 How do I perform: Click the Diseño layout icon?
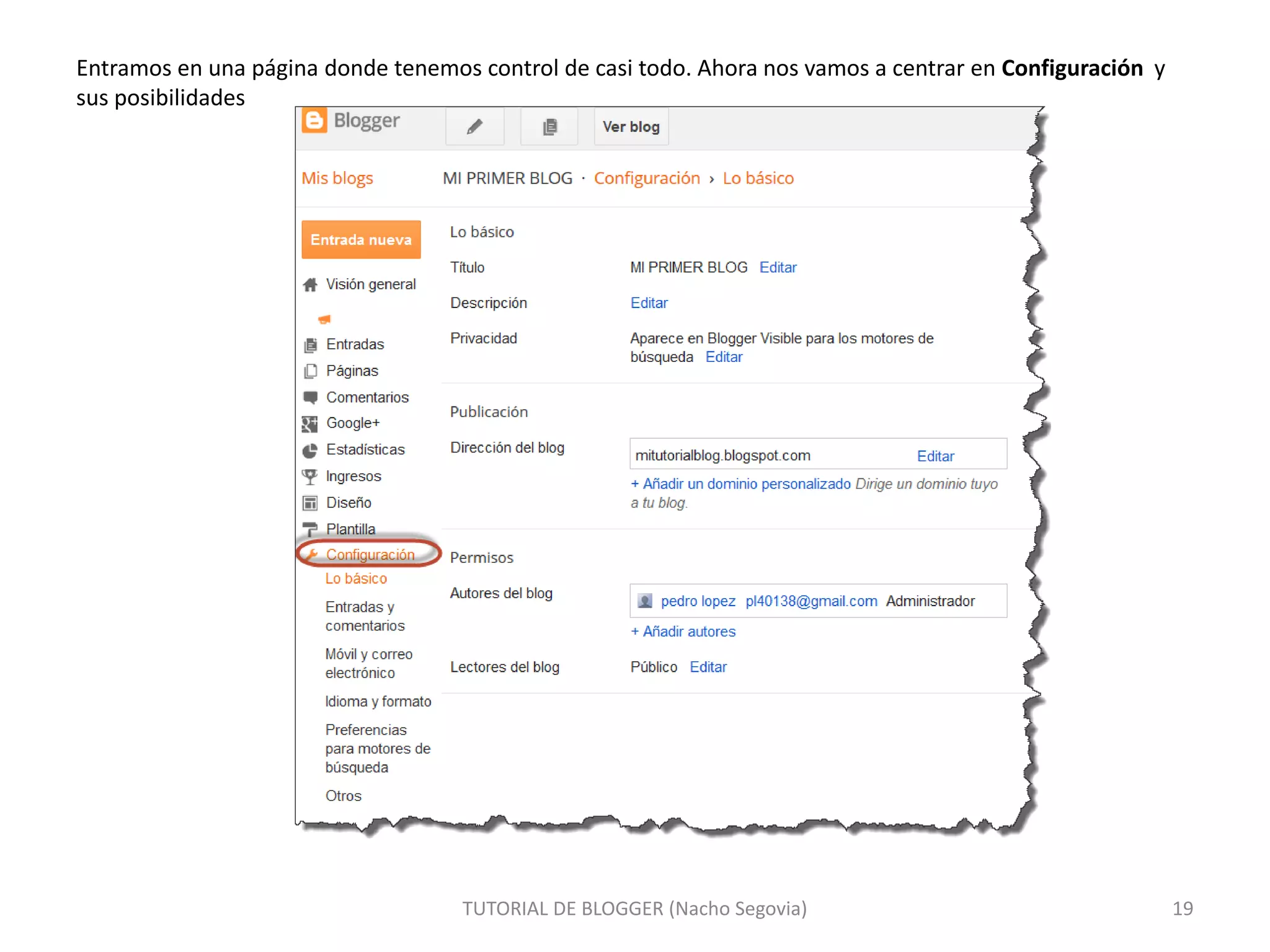[310, 503]
